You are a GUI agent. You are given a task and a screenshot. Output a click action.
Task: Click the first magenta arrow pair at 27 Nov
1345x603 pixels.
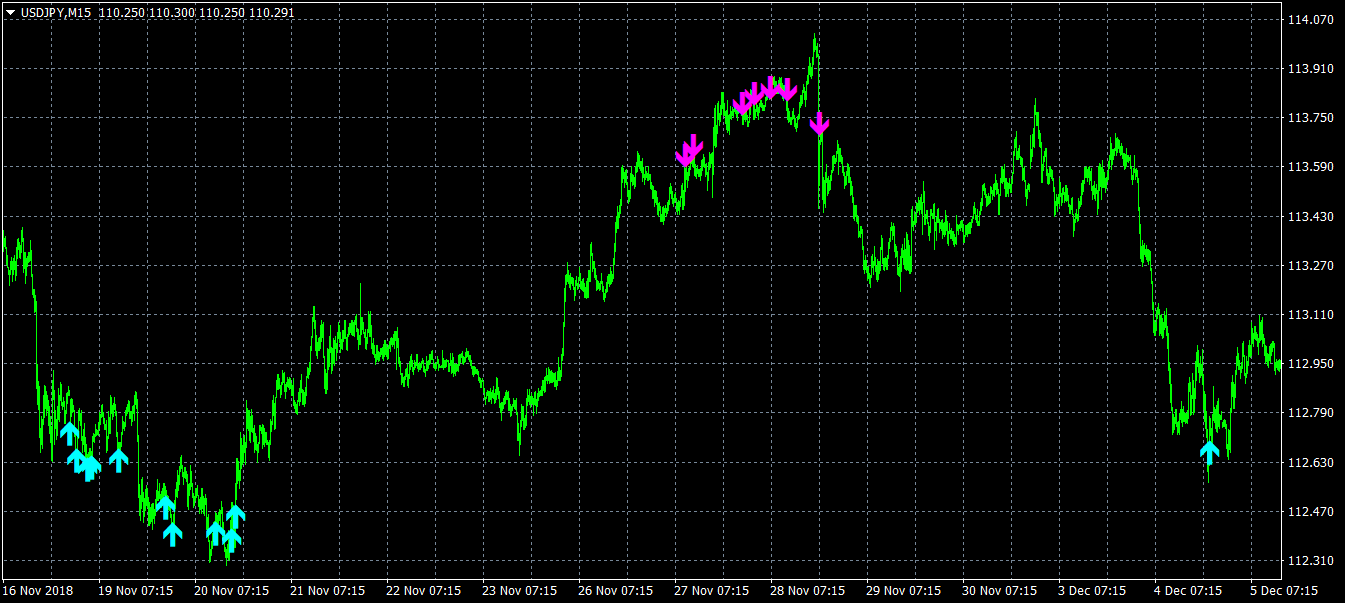click(x=689, y=150)
